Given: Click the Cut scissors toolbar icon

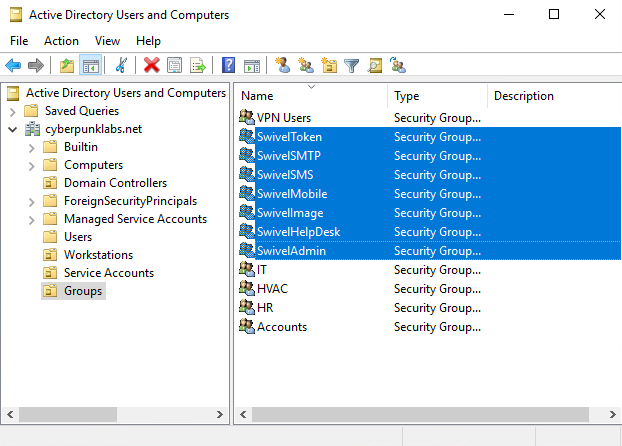Looking at the screenshot, I should [x=121, y=66].
